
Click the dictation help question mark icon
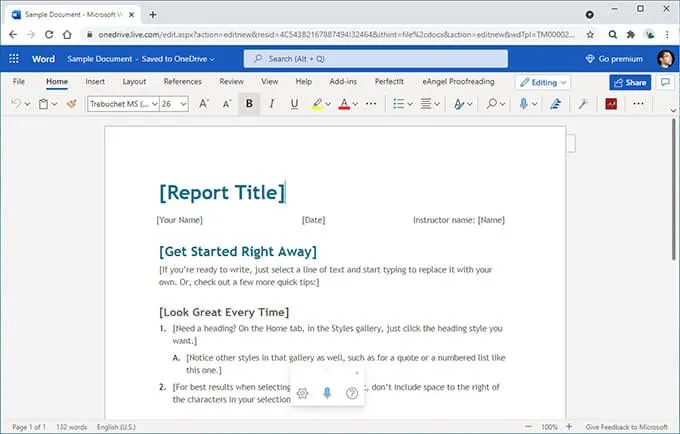click(x=352, y=393)
